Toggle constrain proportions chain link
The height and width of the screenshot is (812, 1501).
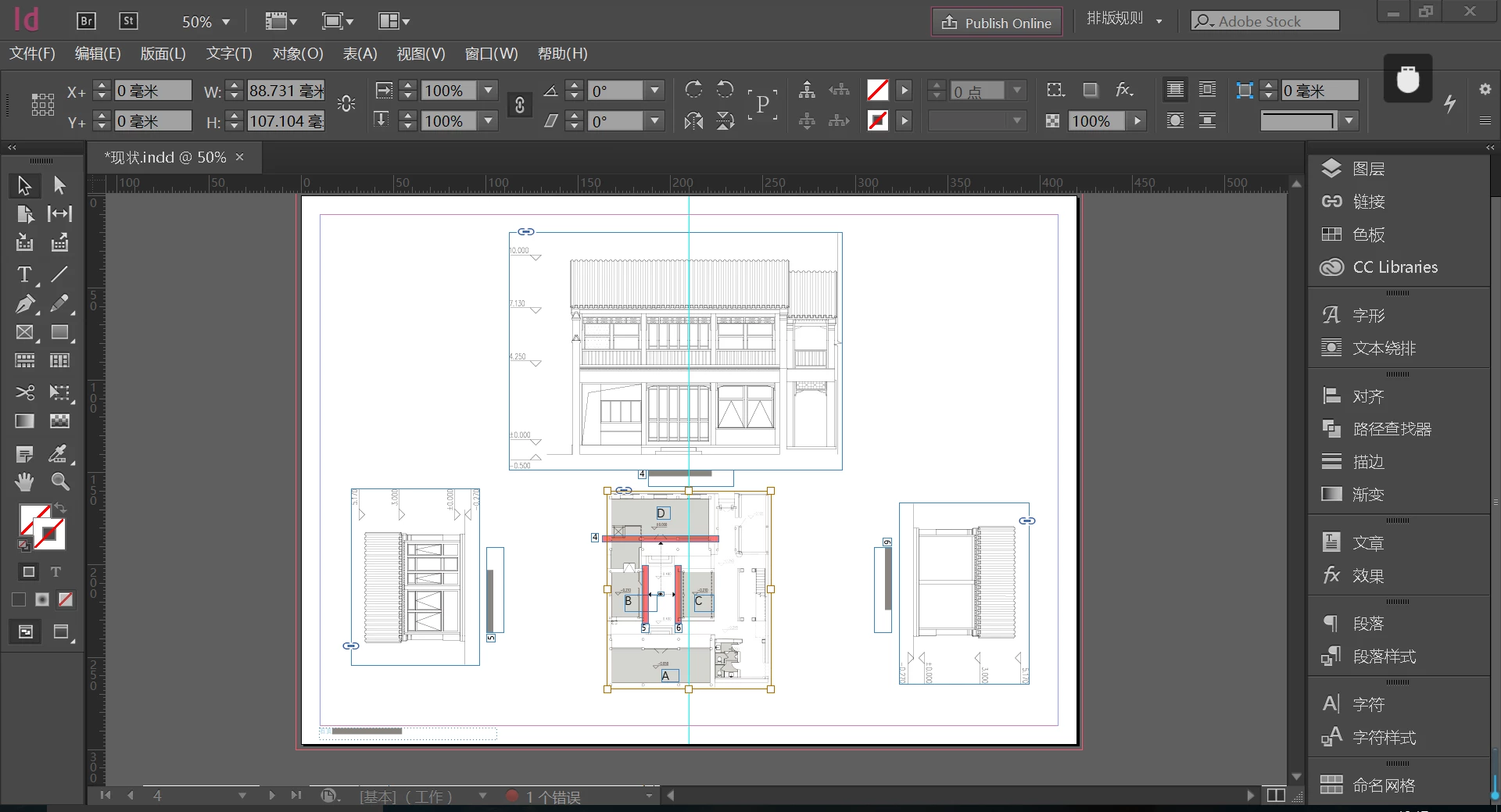[519, 105]
